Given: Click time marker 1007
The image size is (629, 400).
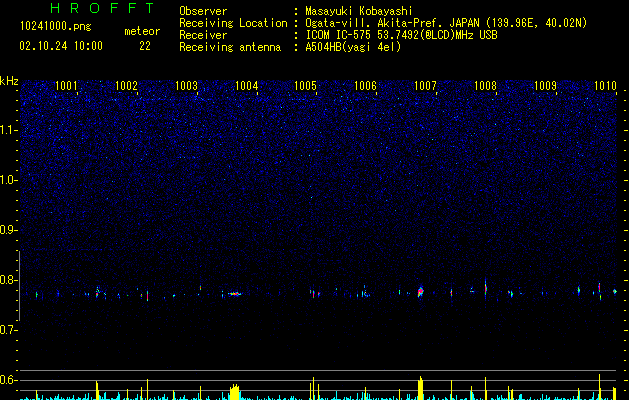Looking at the screenshot, I should [425, 86].
